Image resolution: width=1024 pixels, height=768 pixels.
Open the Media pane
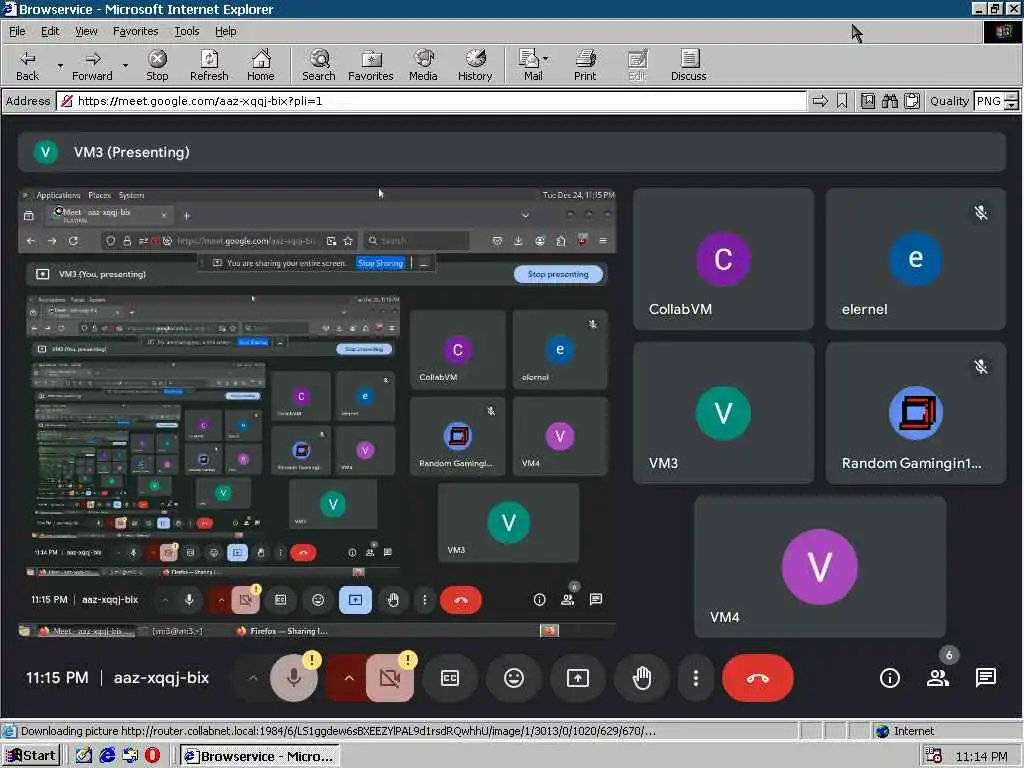(x=423, y=65)
